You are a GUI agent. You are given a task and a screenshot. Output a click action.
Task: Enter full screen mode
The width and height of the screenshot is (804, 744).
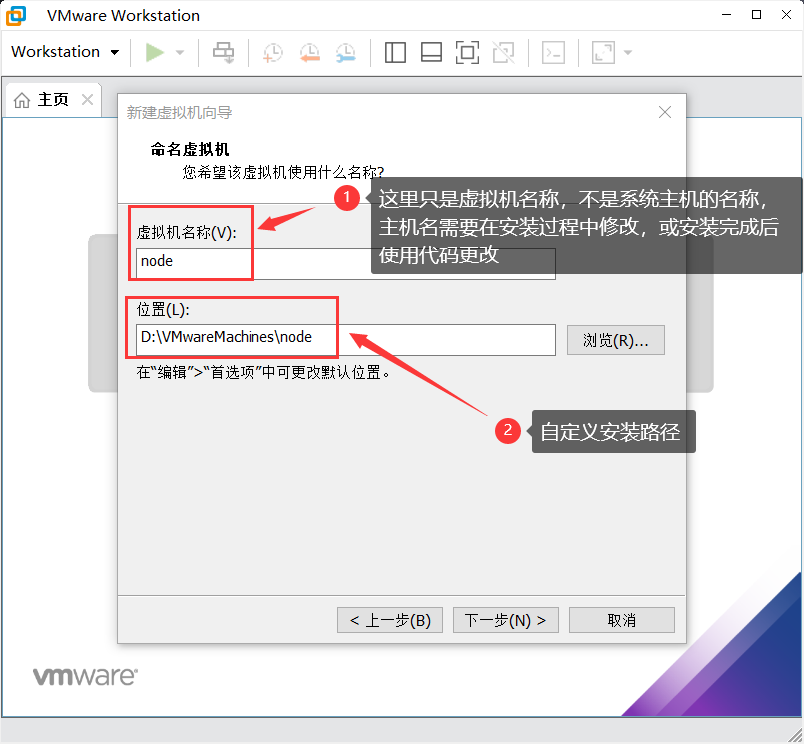point(467,52)
